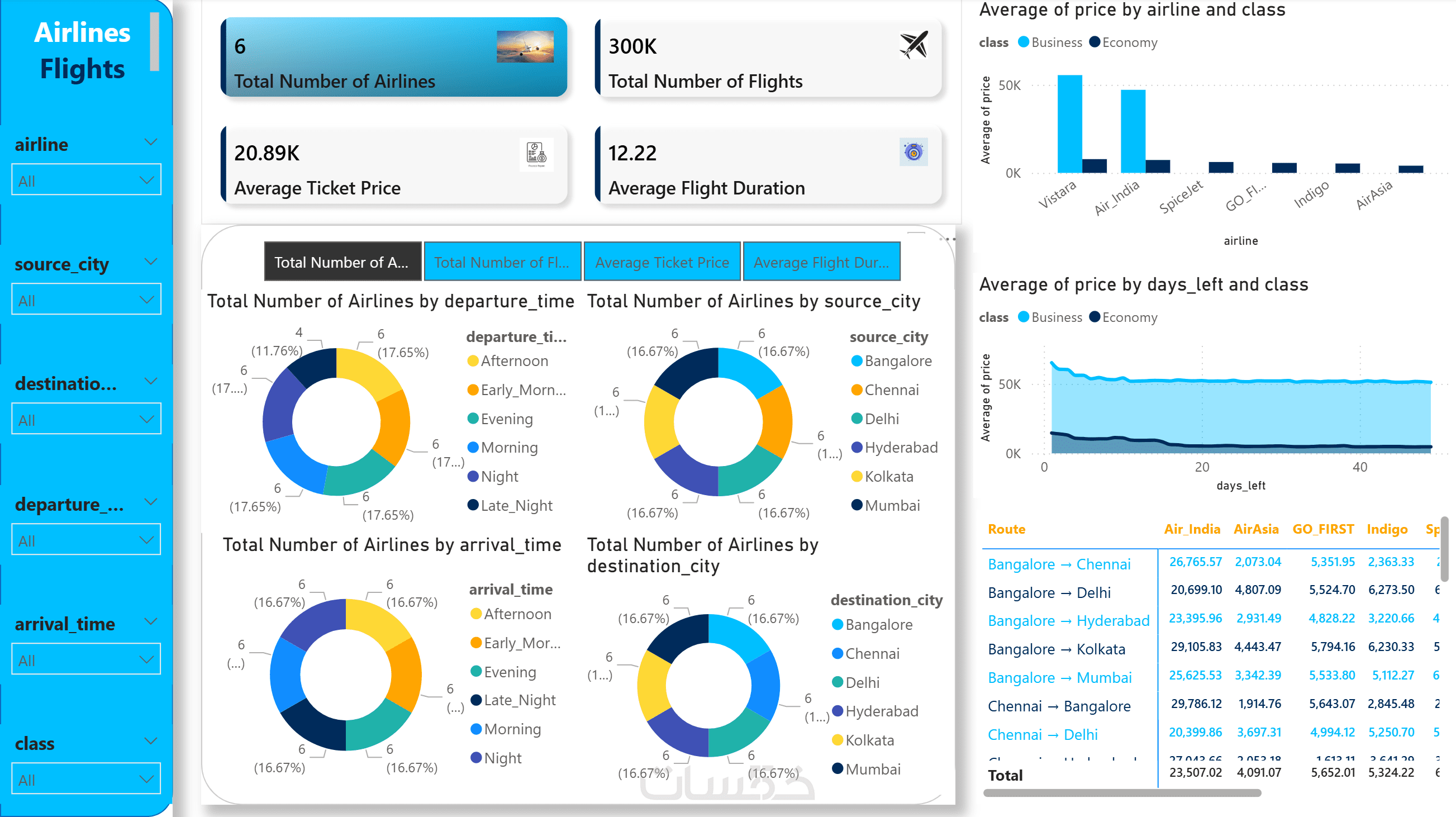Click the flight duration timer icon
Screen dimensions: 1456x817
pos(913,152)
